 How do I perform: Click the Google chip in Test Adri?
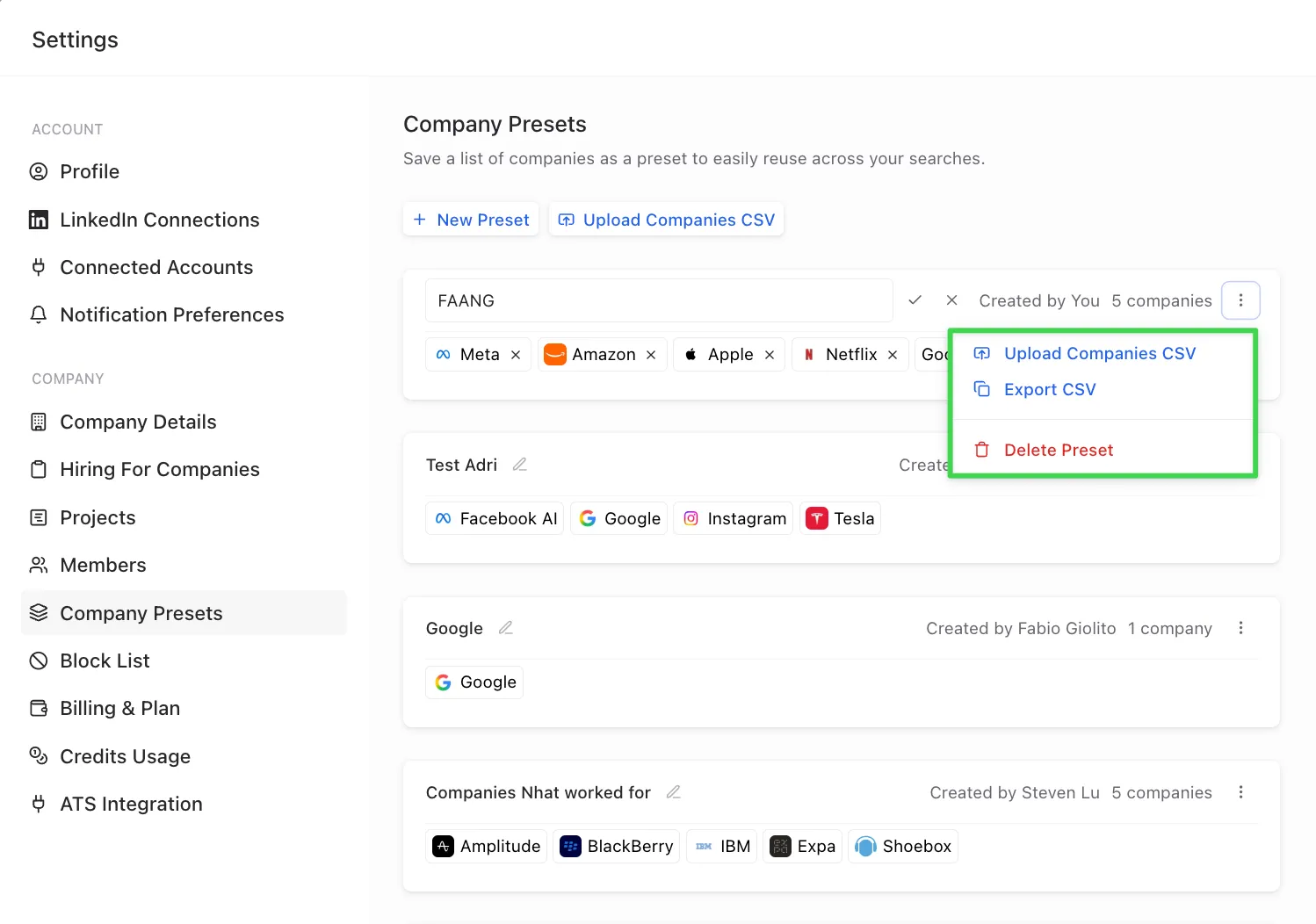click(x=619, y=518)
